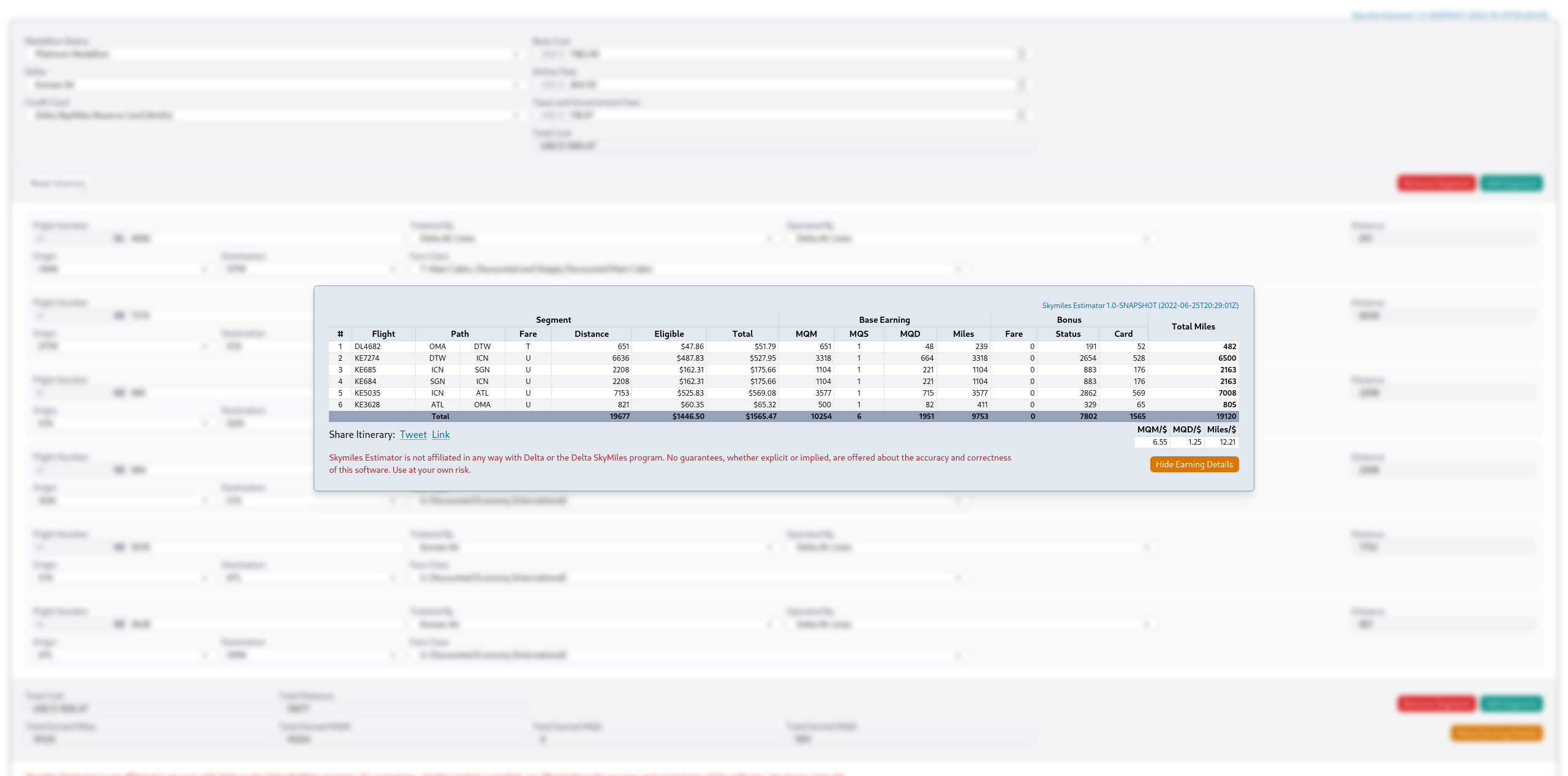Click the Reset Itinerary button

point(58,183)
